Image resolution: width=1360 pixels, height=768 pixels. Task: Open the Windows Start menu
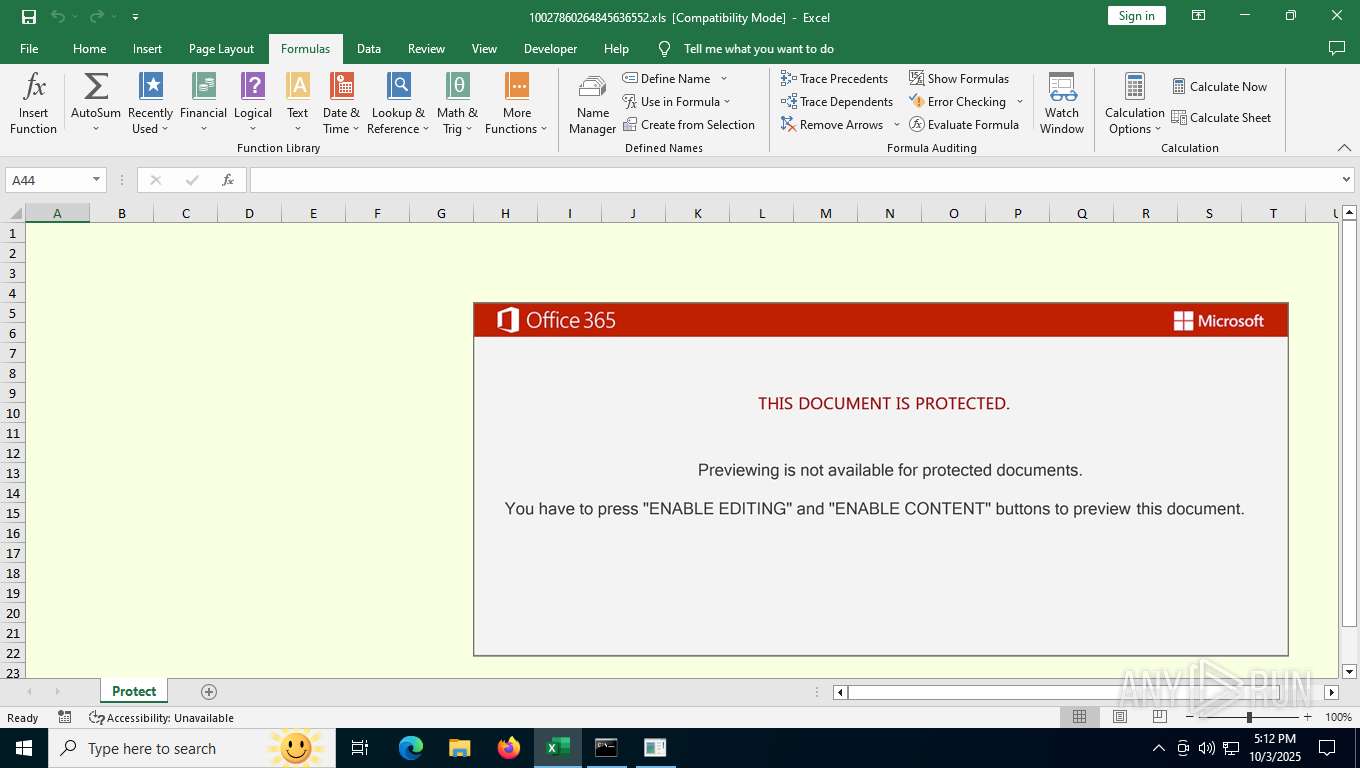click(23, 748)
